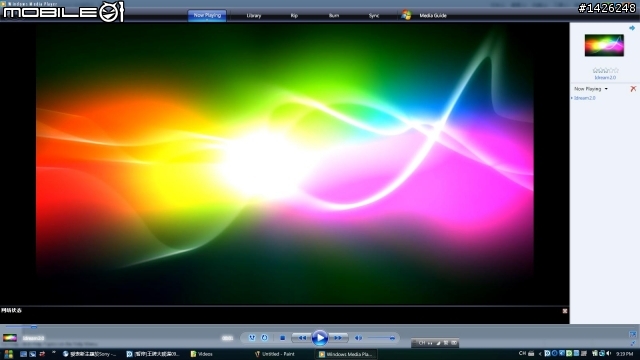Toggle repeat mode on

(264, 338)
